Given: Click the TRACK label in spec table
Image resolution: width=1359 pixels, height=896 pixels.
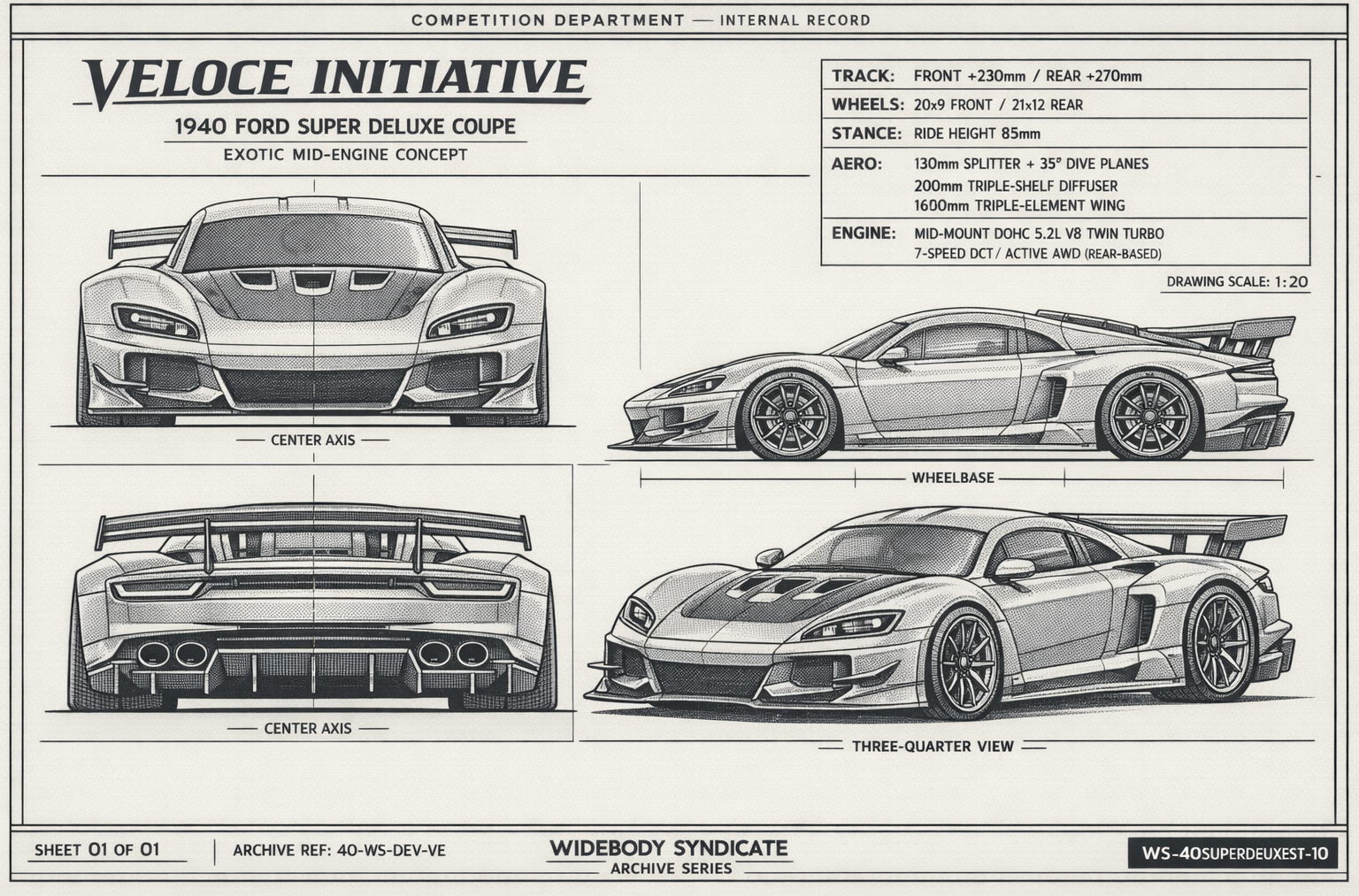Looking at the screenshot, I should (x=863, y=76).
